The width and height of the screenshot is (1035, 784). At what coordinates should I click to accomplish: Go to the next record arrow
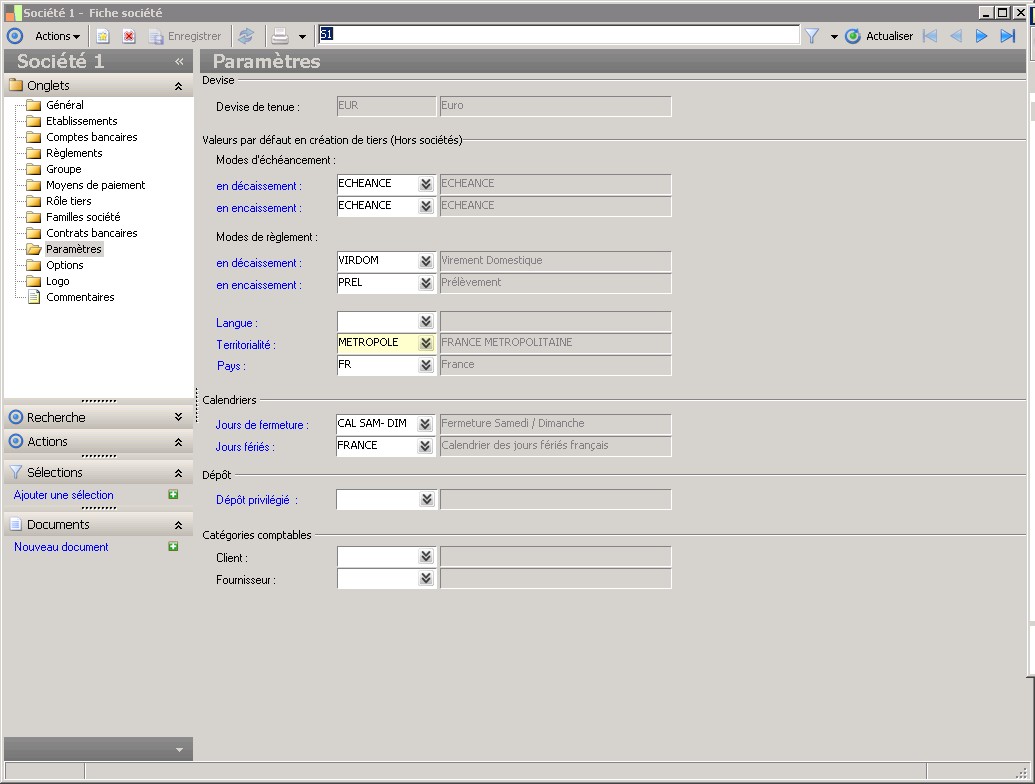point(982,36)
